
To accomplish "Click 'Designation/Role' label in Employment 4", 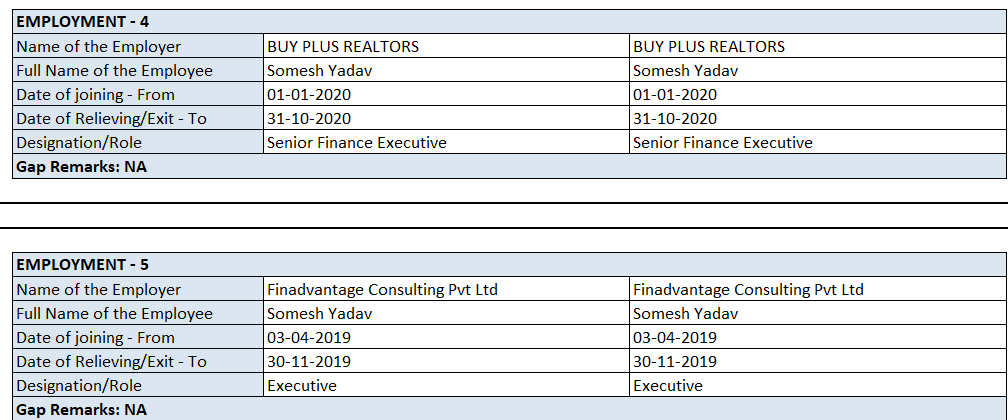I will point(80,142).
